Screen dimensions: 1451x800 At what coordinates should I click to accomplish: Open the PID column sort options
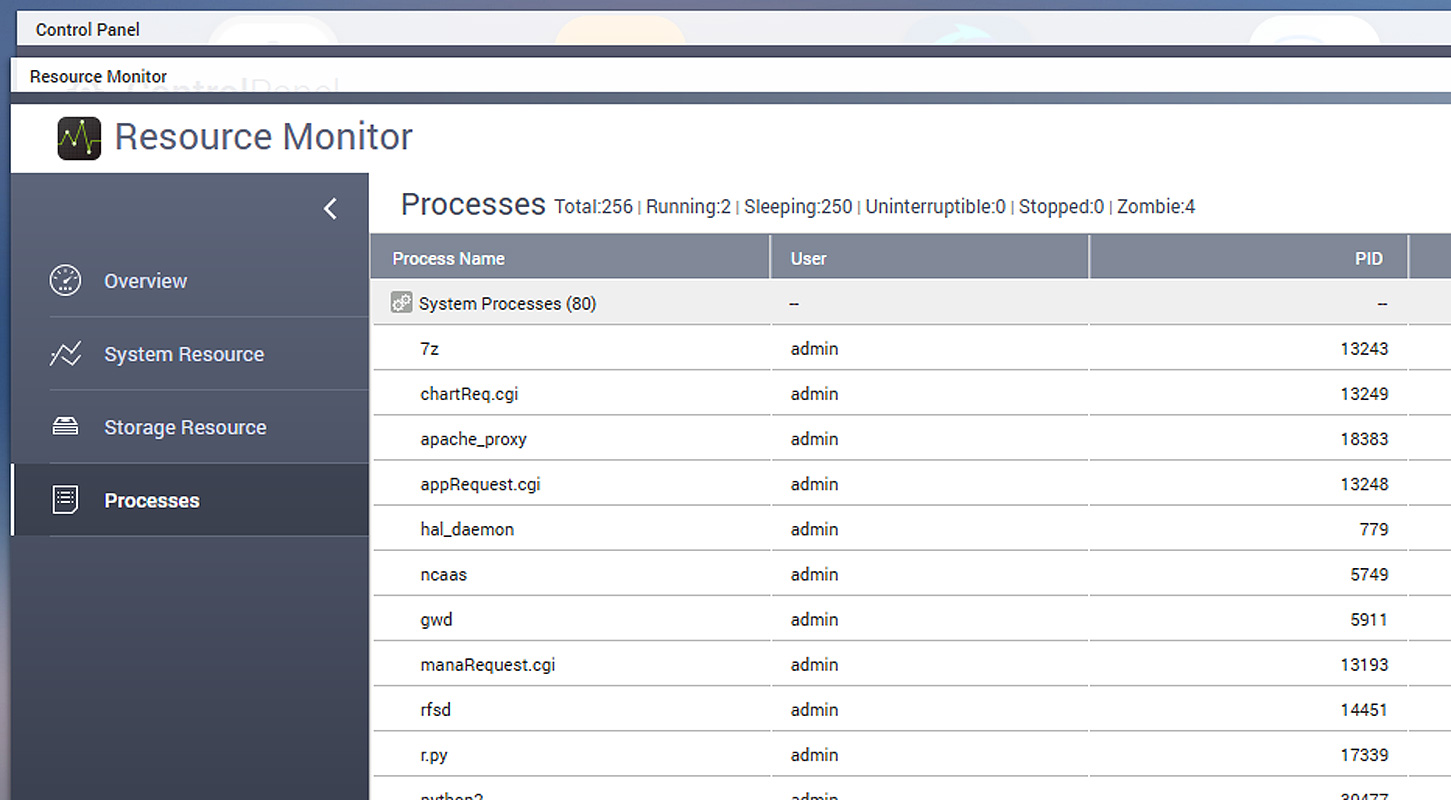[x=1369, y=257]
